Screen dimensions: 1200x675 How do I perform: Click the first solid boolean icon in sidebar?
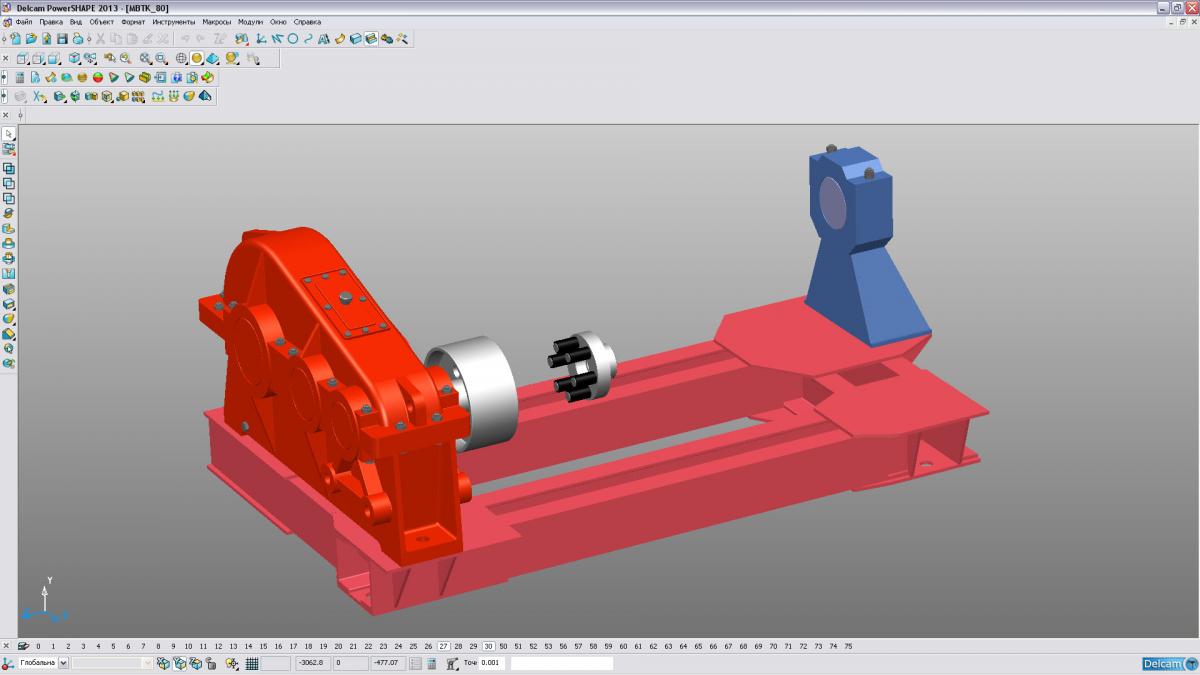tap(9, 168)
